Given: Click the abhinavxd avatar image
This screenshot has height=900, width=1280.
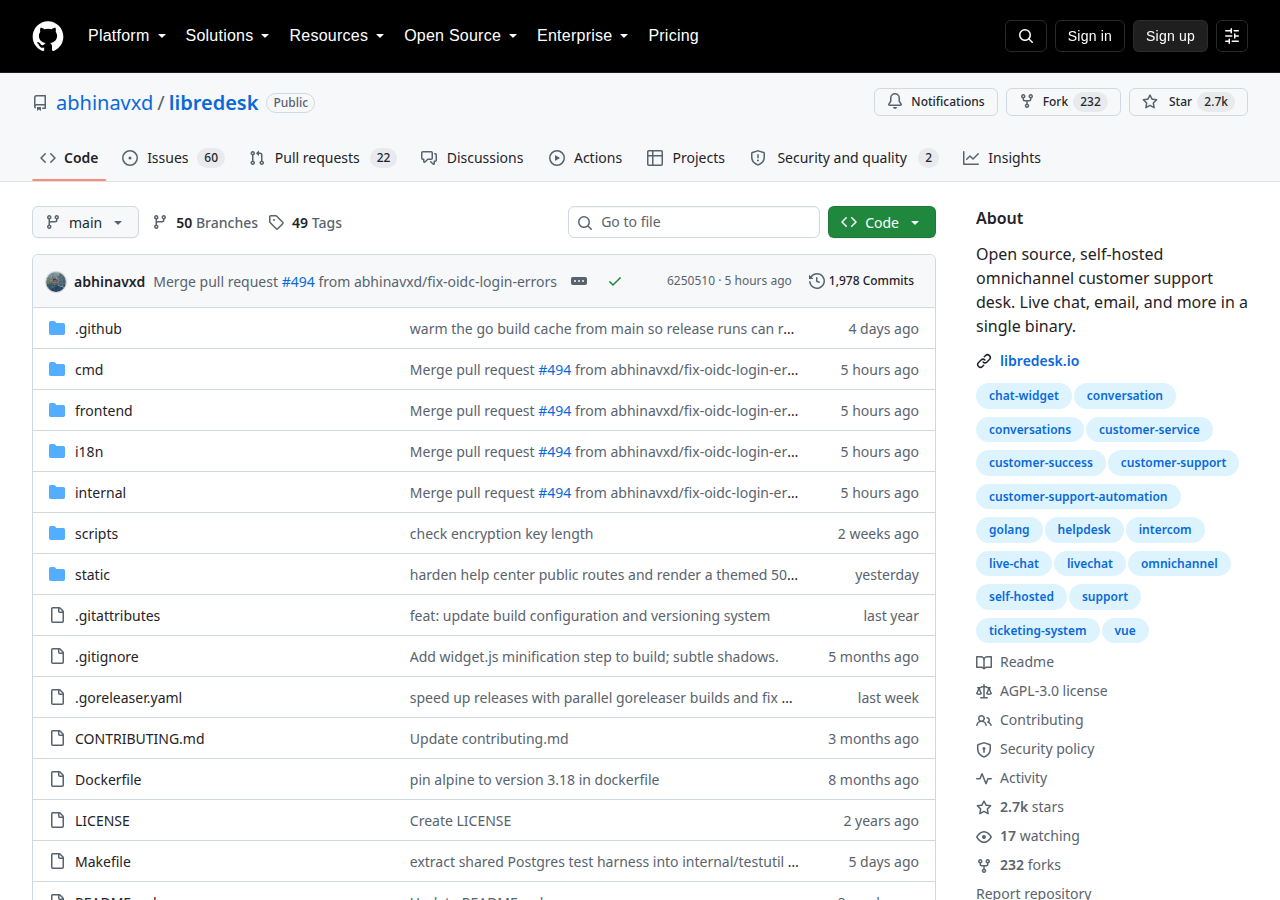Looking at the screenshot, I should pos(56,281).
